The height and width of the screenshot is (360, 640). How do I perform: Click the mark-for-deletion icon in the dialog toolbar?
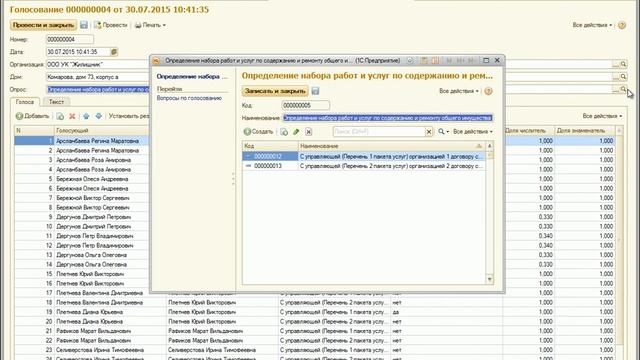[309, 132]
